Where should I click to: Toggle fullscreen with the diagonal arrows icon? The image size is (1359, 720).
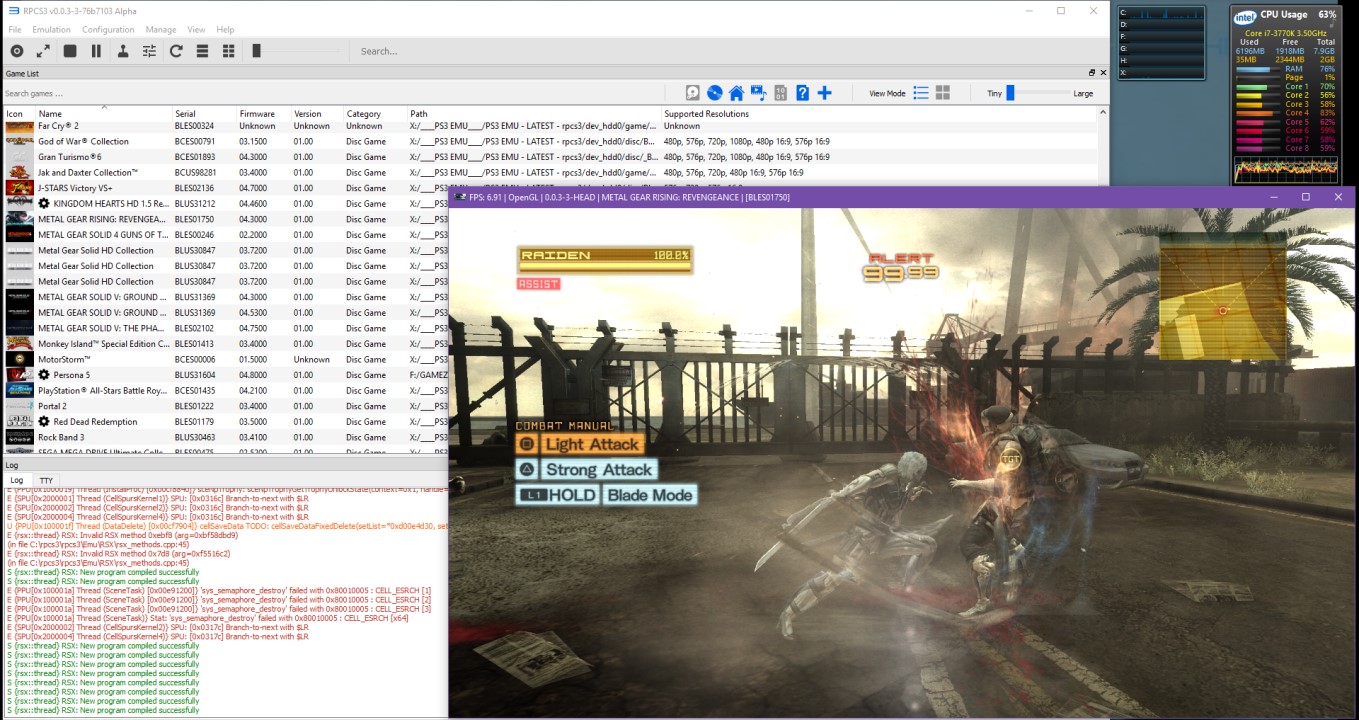point(43,51)
